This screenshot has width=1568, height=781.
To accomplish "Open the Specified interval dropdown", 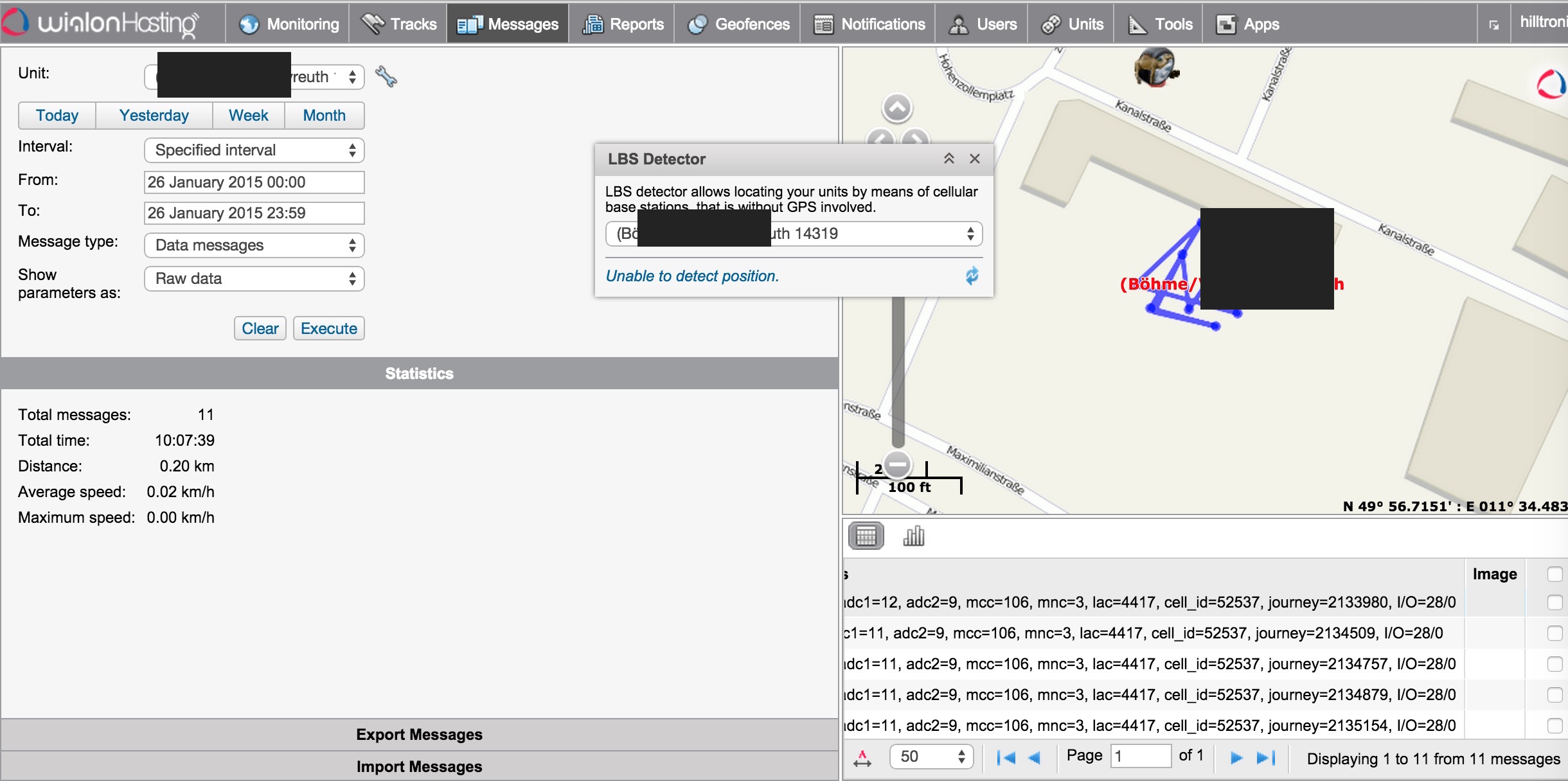I will 254,150.
